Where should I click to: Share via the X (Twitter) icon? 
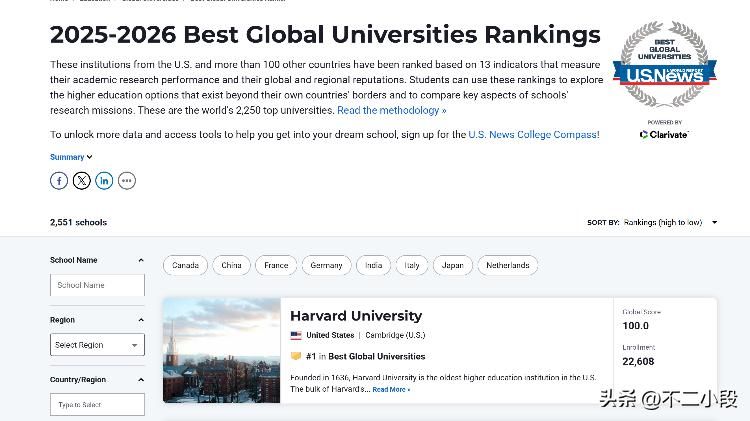pos(82,181)
